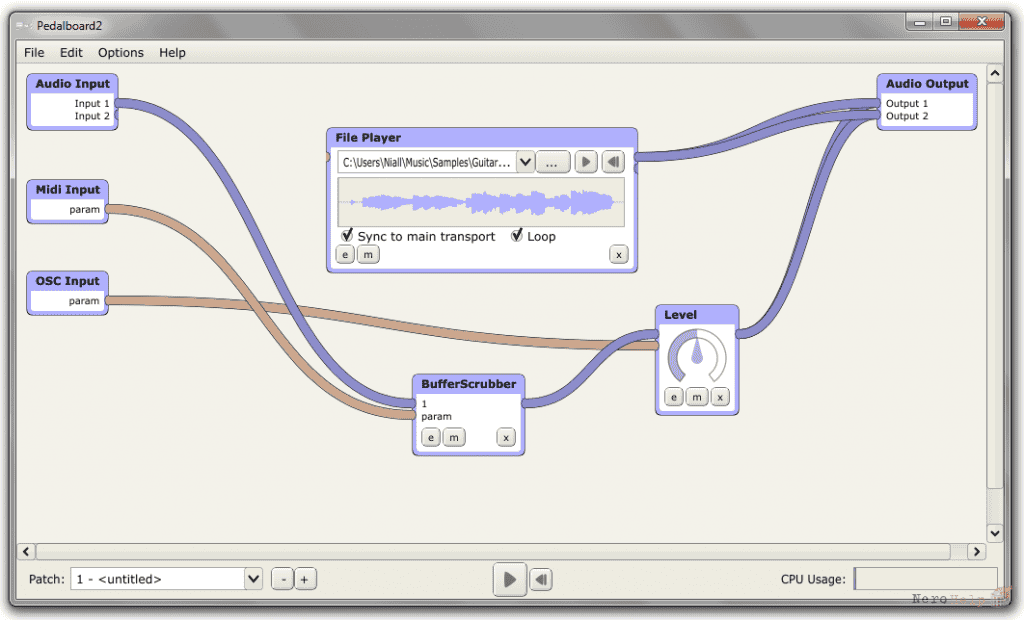Screen dimensions: 1024x620
Task: Open File Player mappings m button
Action: click(368, 254)
